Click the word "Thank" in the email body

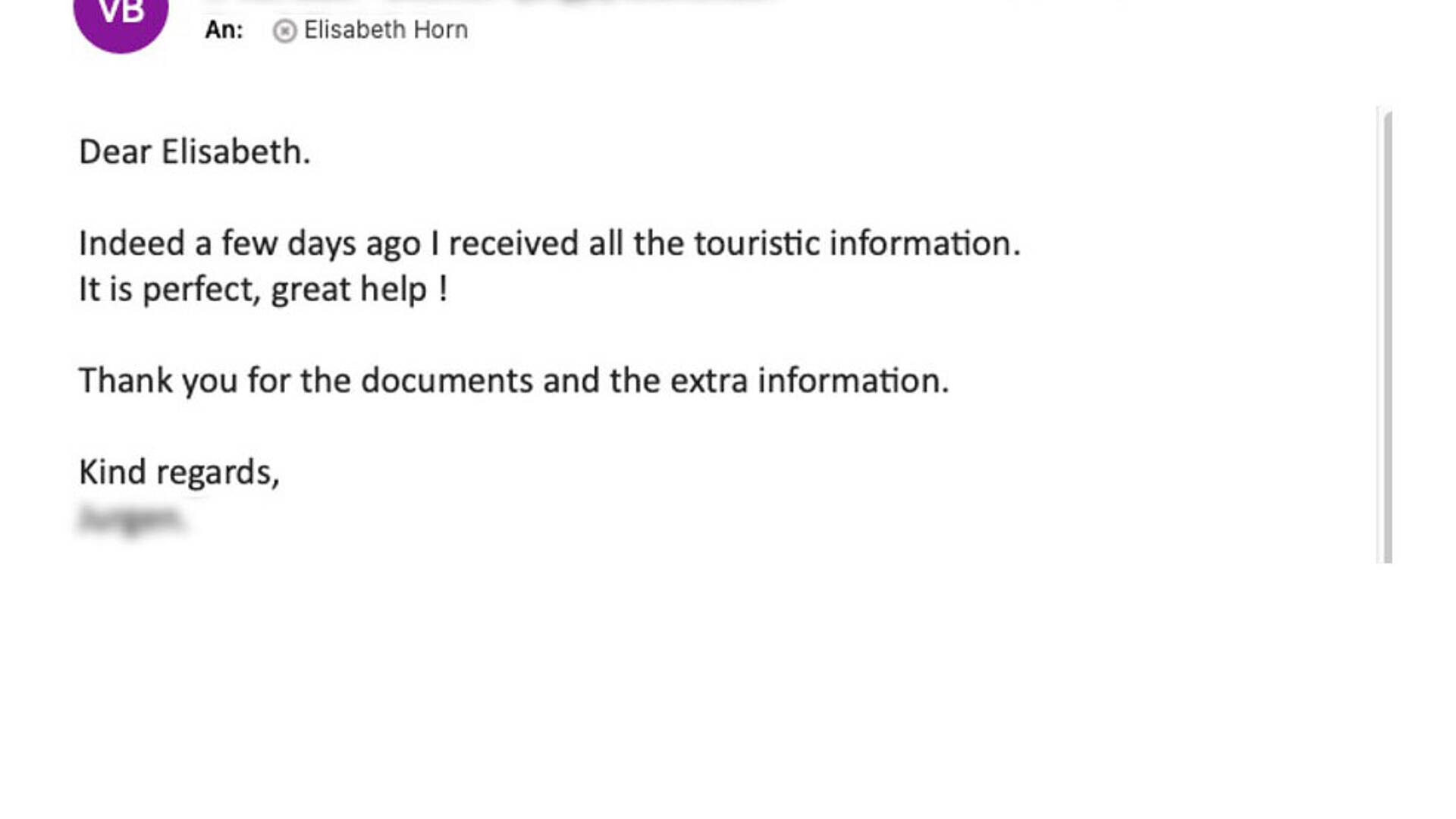click(x=126, y=381)
